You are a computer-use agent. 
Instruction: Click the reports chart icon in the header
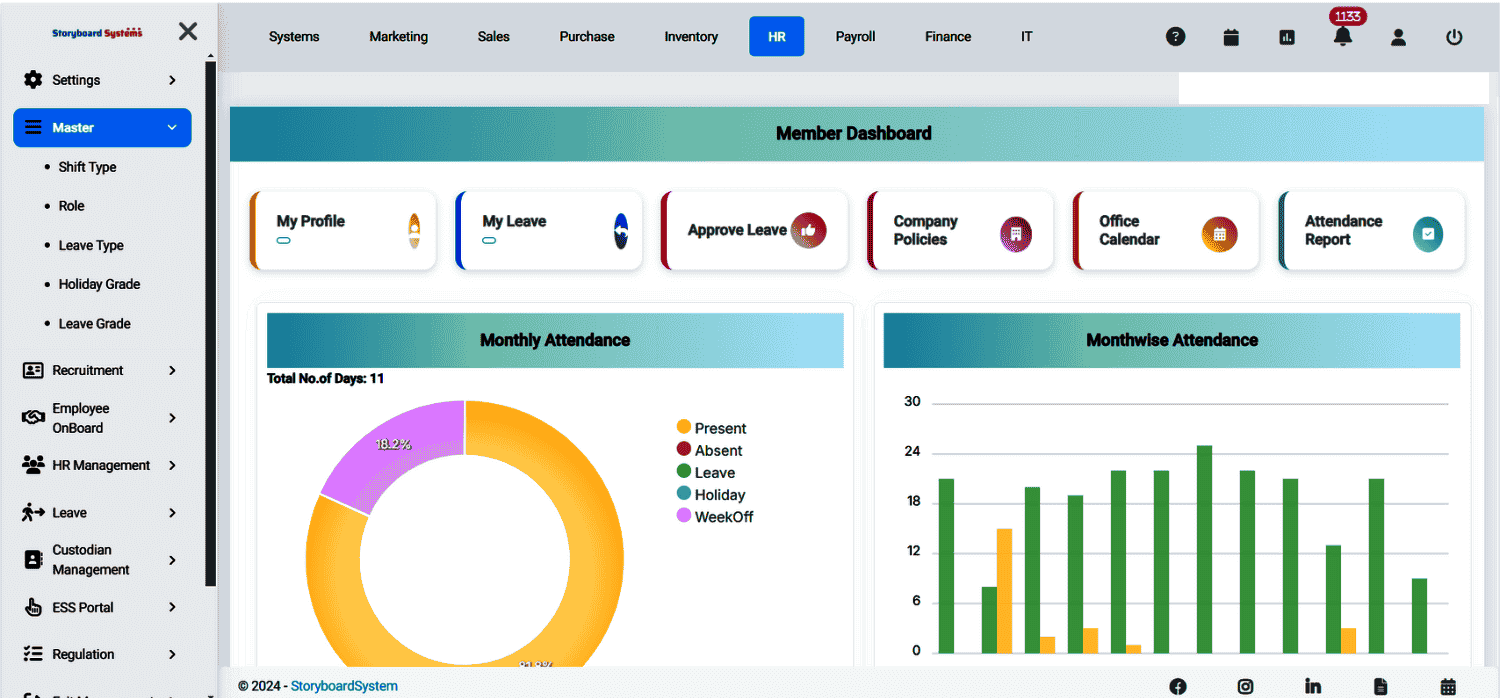(x=1286, y=36)
